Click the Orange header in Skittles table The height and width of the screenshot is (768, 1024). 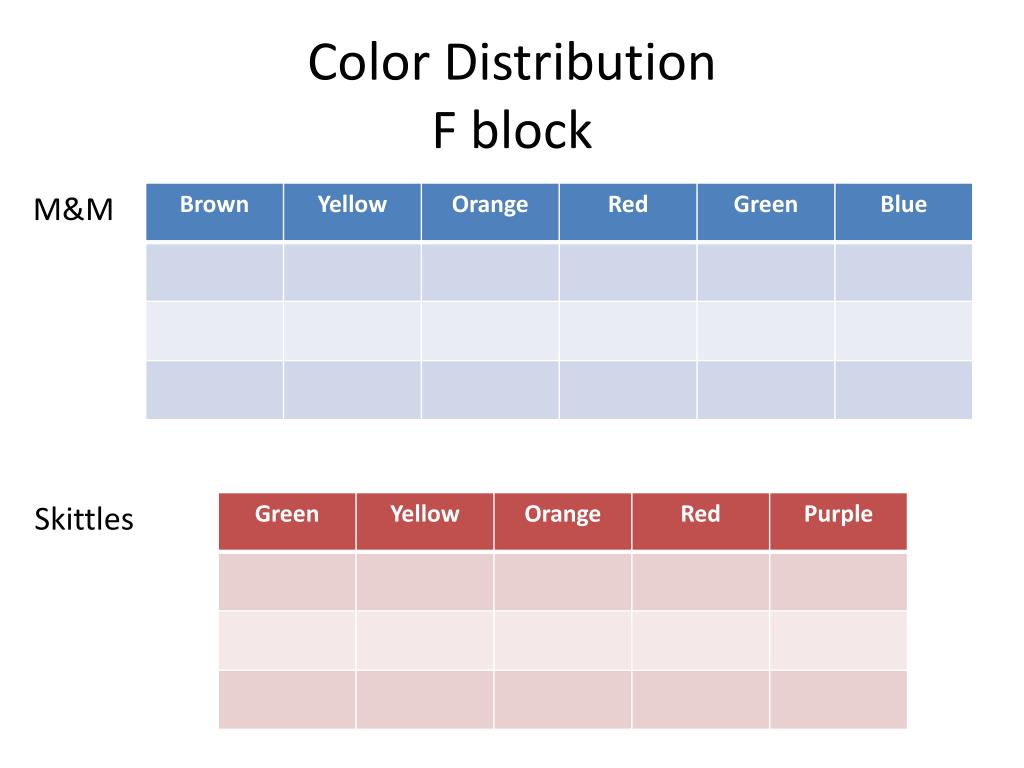coord(562,515)
